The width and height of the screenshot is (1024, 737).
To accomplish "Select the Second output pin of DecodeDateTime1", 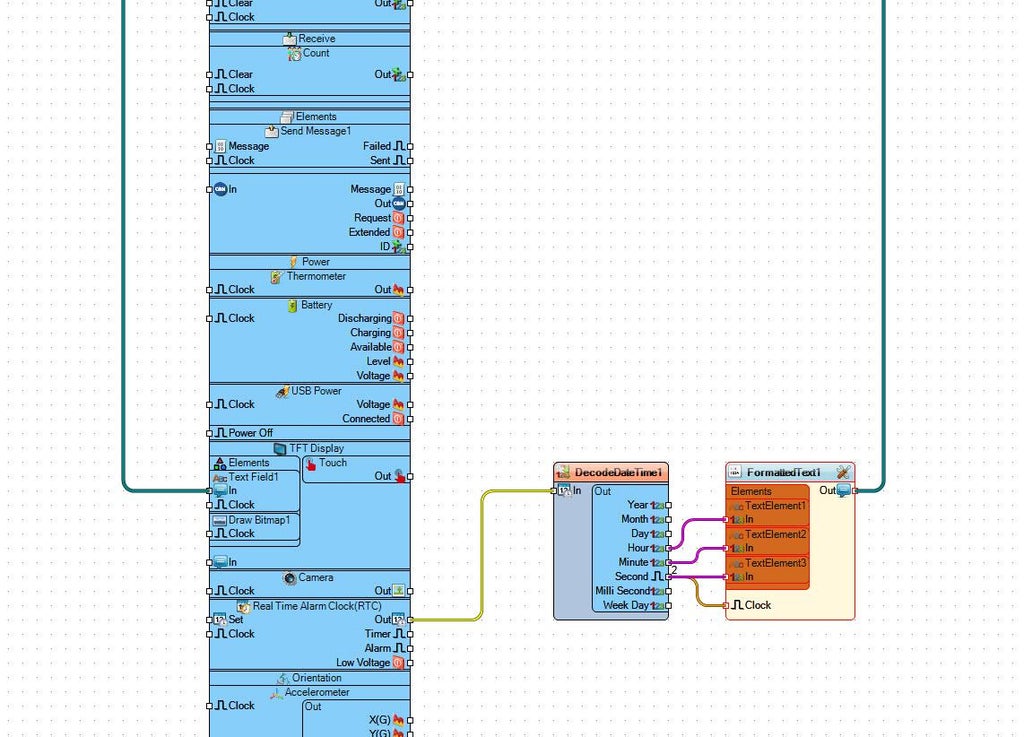I will [668, 577].
